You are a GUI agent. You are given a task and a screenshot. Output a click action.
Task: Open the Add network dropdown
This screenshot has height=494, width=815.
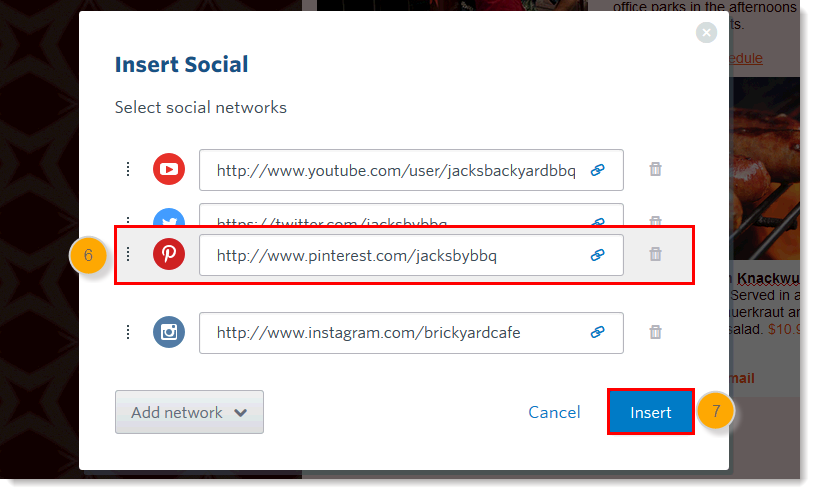point(189,412)
